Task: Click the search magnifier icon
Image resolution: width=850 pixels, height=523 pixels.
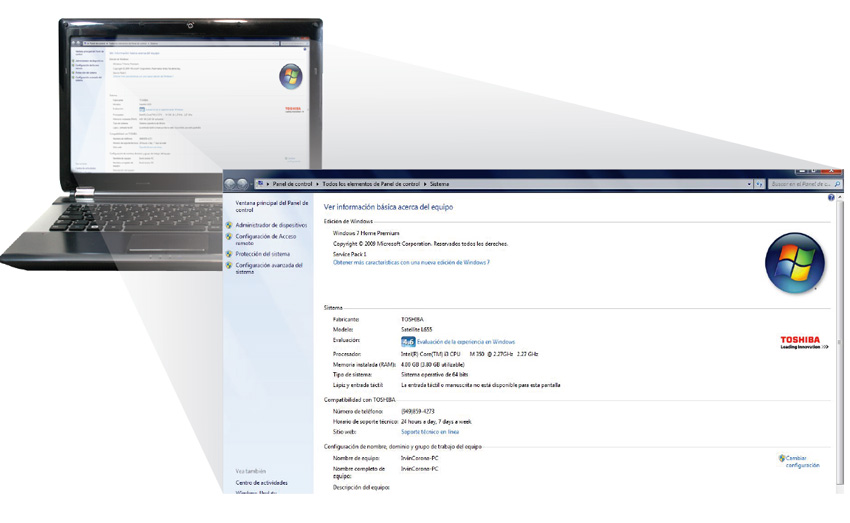Action: pos(838,184)
